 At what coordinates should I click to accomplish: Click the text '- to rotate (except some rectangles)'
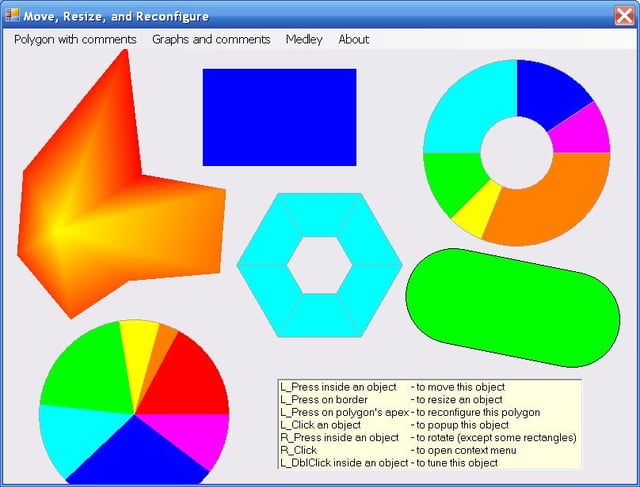[x=494, y=438]
